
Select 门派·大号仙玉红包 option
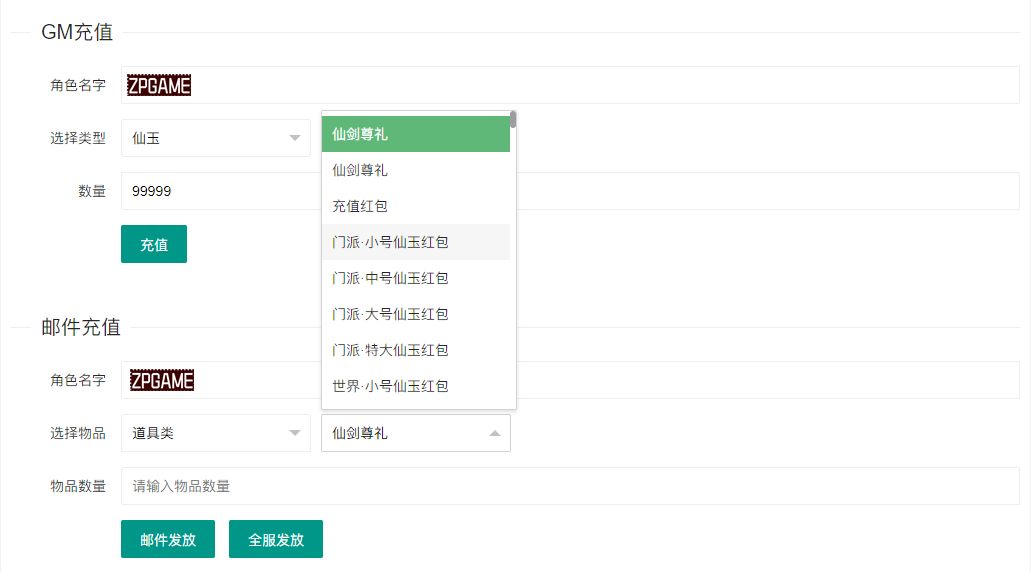point(415,314)
